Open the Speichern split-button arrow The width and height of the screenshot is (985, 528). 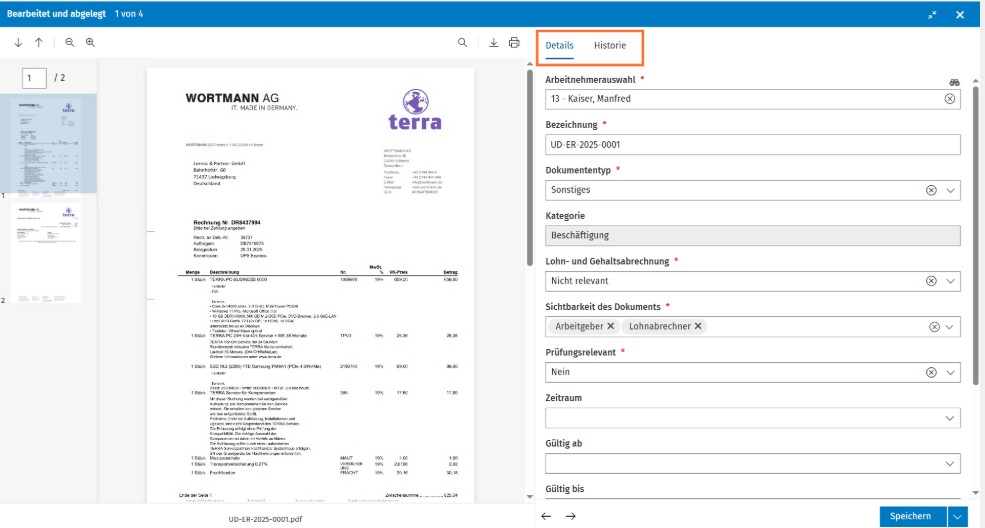pyautogui.click(x=957, y=517)
